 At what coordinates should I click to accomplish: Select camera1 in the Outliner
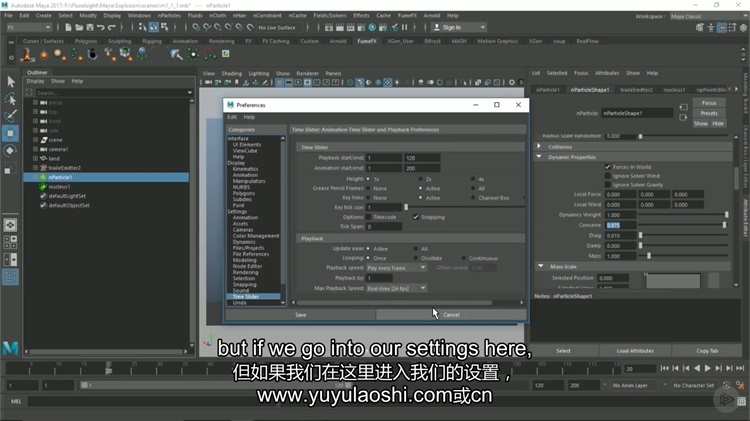[58, 149]
